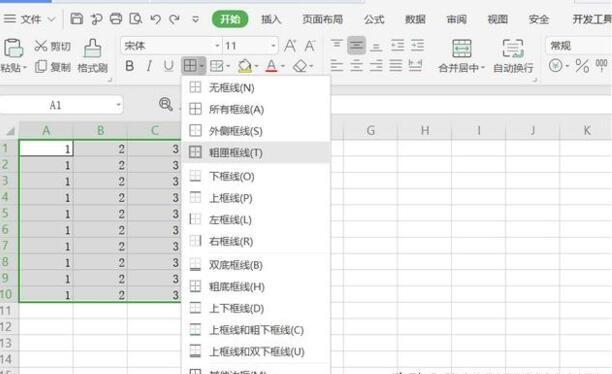Align text to top
Screen dimensions: 612x374
click(x=336, y=45)
